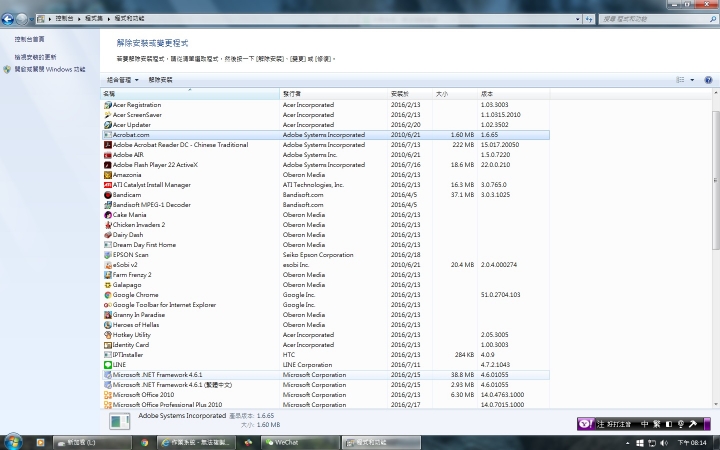
Task: Click the Microsoft Office 2010 icon
Action: pyautogui.click(x=108, y=395)
